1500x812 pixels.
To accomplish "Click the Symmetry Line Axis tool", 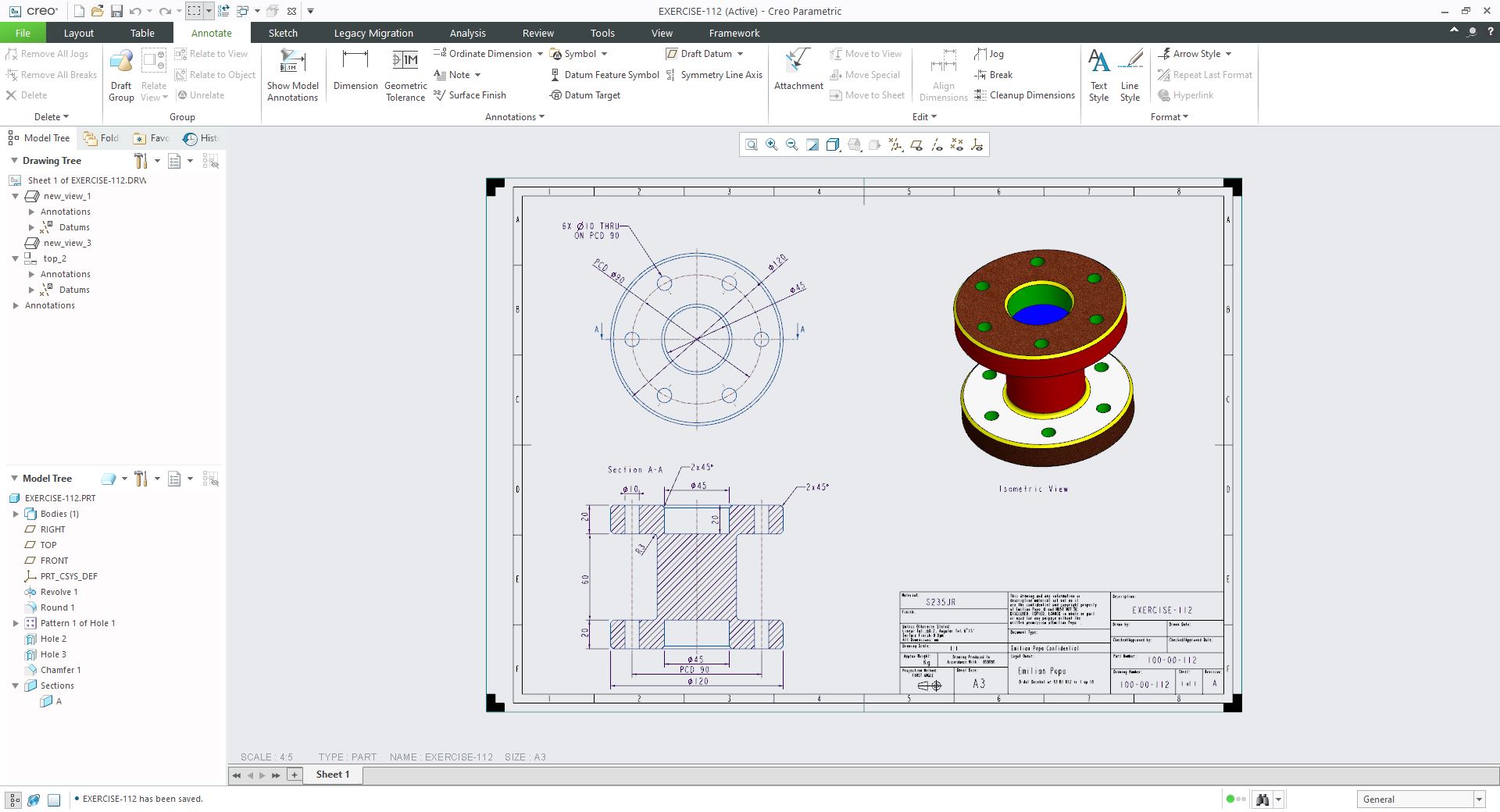I will [714, 75].
